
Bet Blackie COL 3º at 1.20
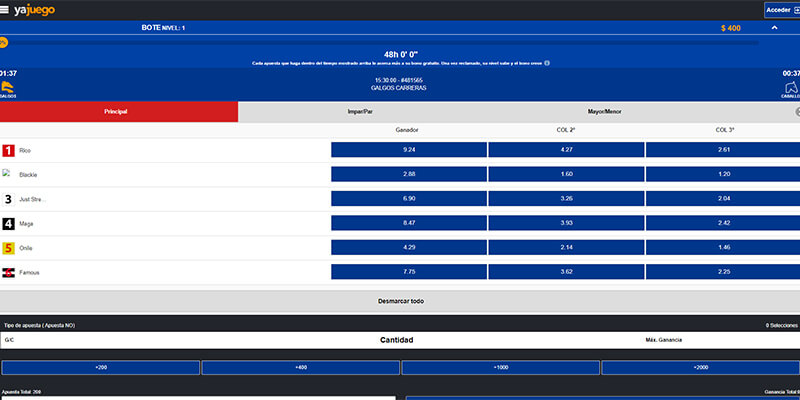pyautogui.click(x=723, y=174)
